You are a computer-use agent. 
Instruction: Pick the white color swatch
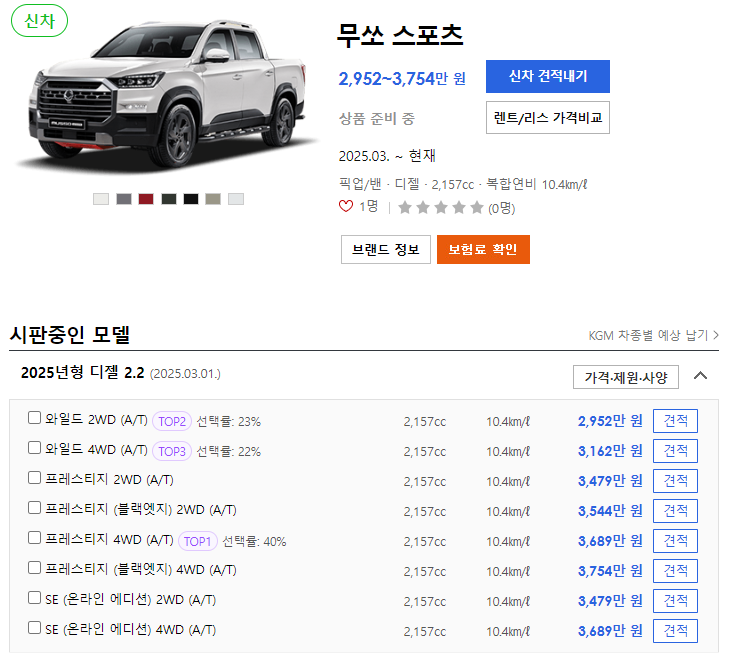click(x=101, y=199)
